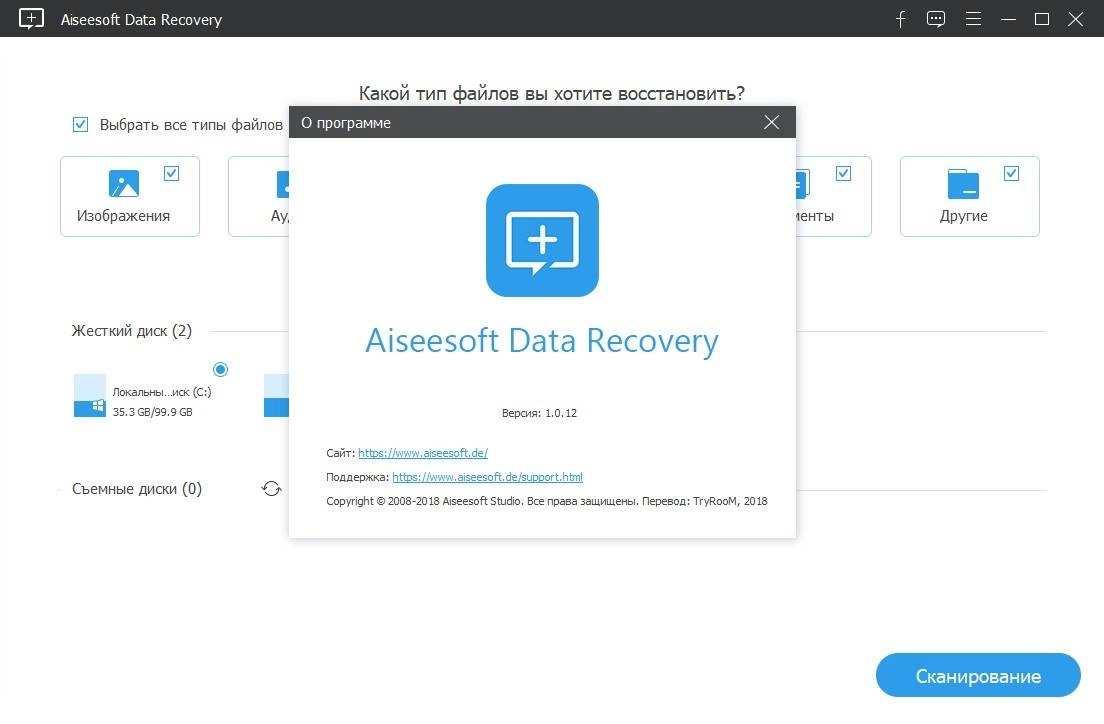Image resolution: width=1104 pixels, height=724 pixels.
Task: Click the partially hidden second drive icon
Action: click(276, 396)
